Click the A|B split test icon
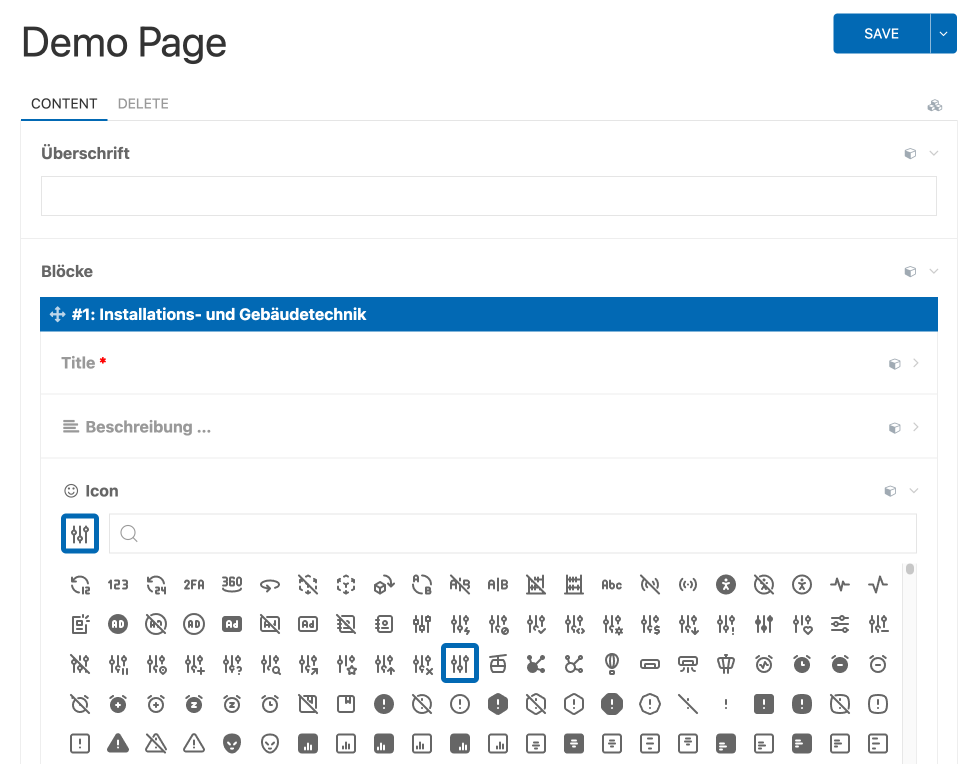975x764 pixels. pos(498,585)
